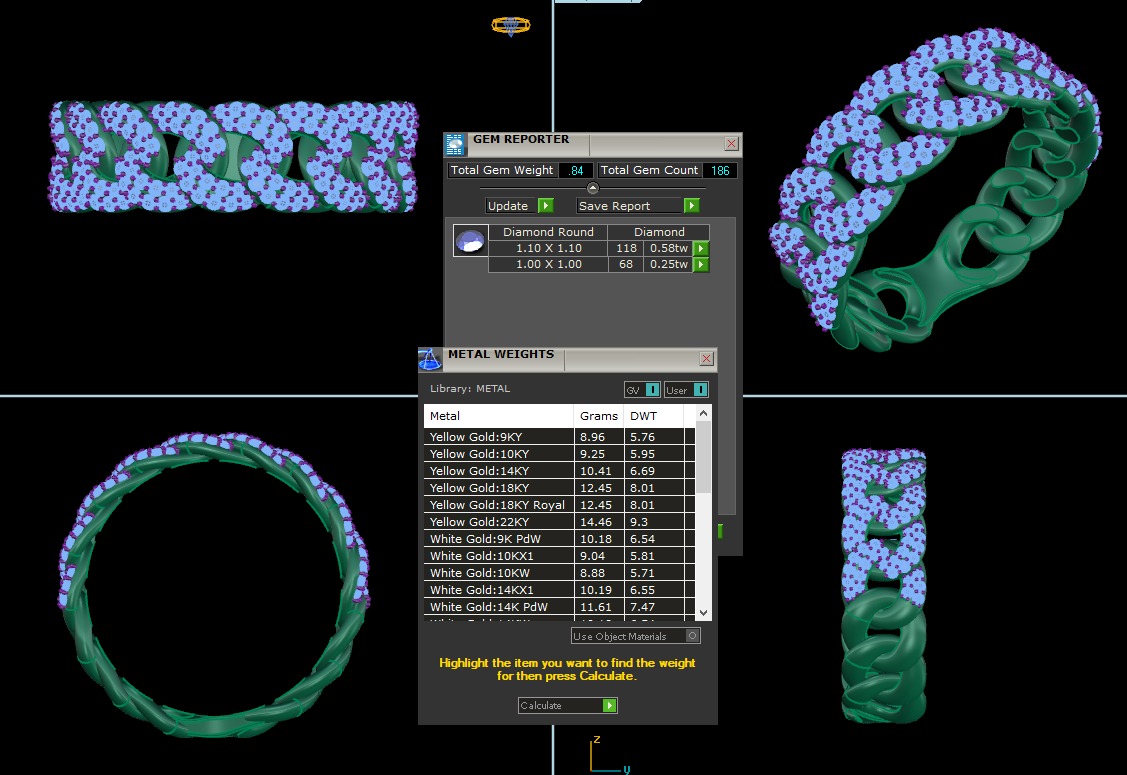Close the Metal Weights panel
The width and height of the screenshot is (1127, 775).
point(706,359)
